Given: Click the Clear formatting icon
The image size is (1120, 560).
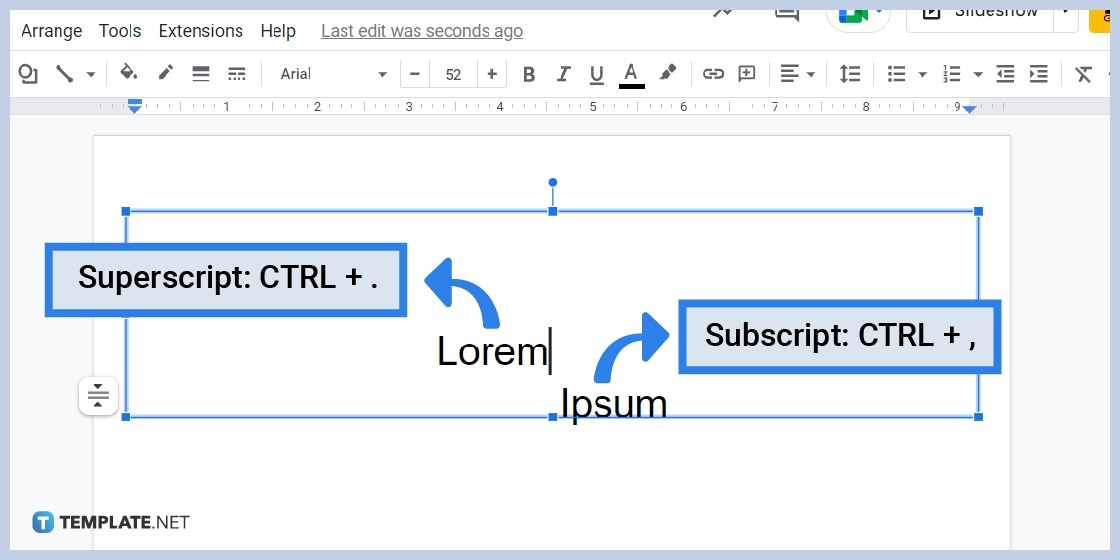Looking at the screenshot, I should [x=1084, y=74].
